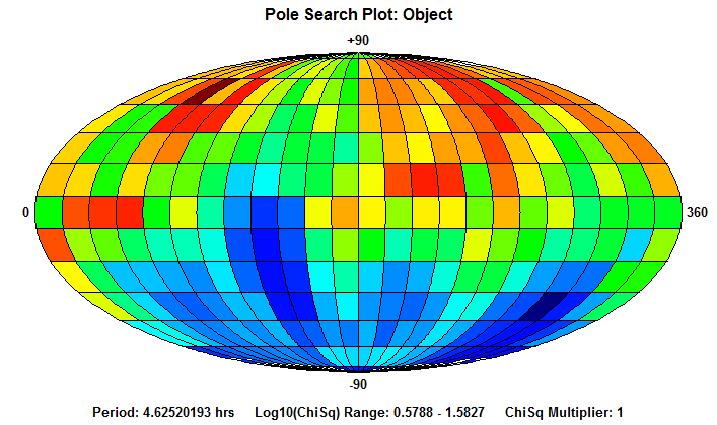The image size is (717, 425).
Task: Click the "+90" latitude label
Action: [358, 40]
